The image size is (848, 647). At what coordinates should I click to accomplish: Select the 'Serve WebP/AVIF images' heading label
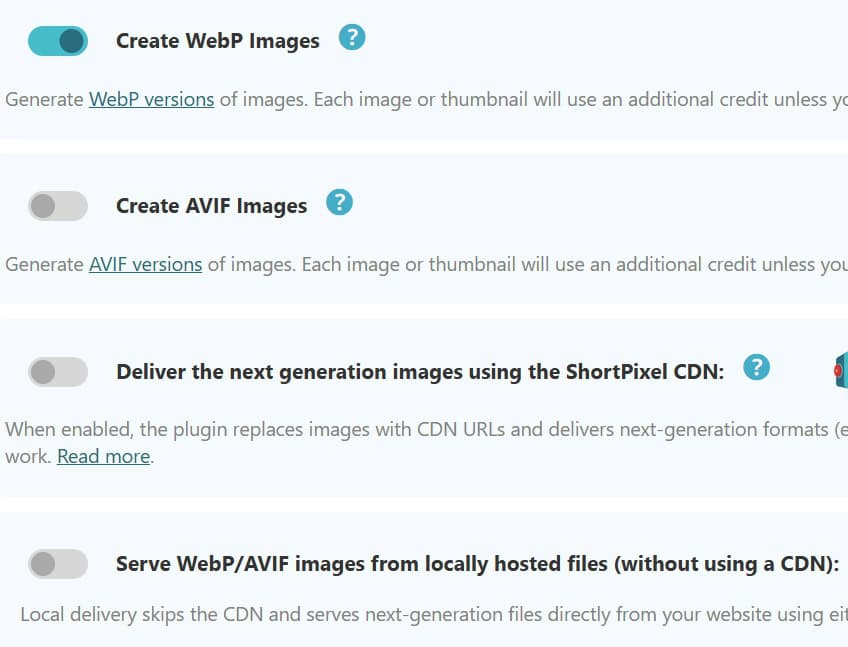[x=478, y=564]
